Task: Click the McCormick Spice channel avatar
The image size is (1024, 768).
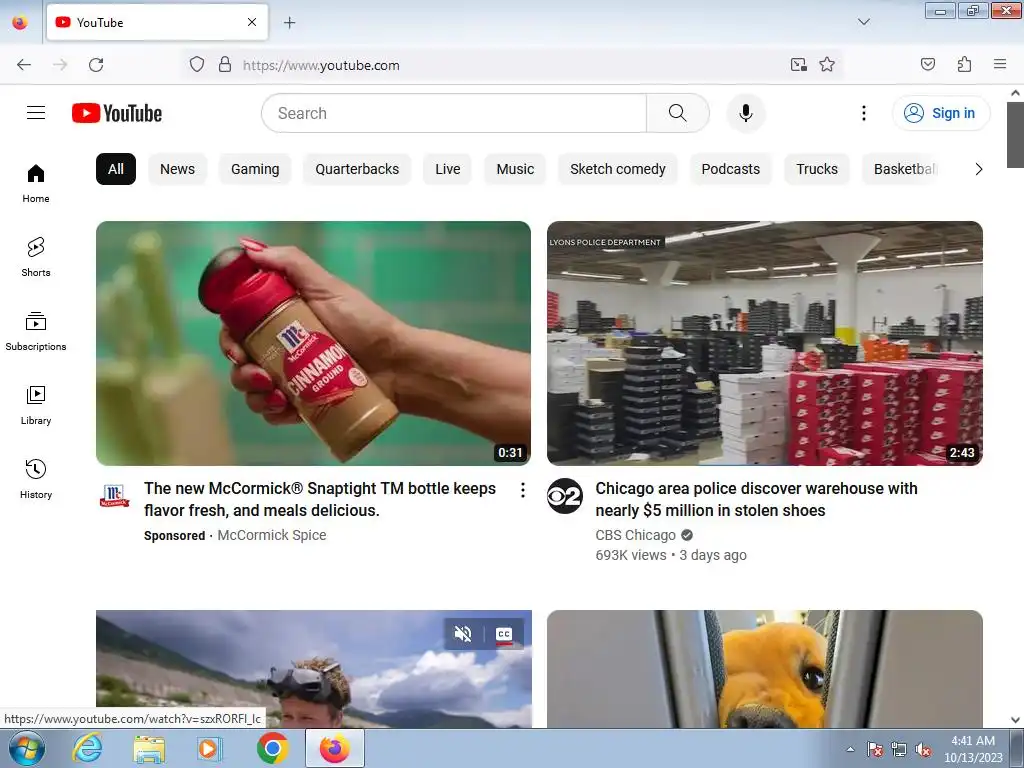Action: (114, 496)
